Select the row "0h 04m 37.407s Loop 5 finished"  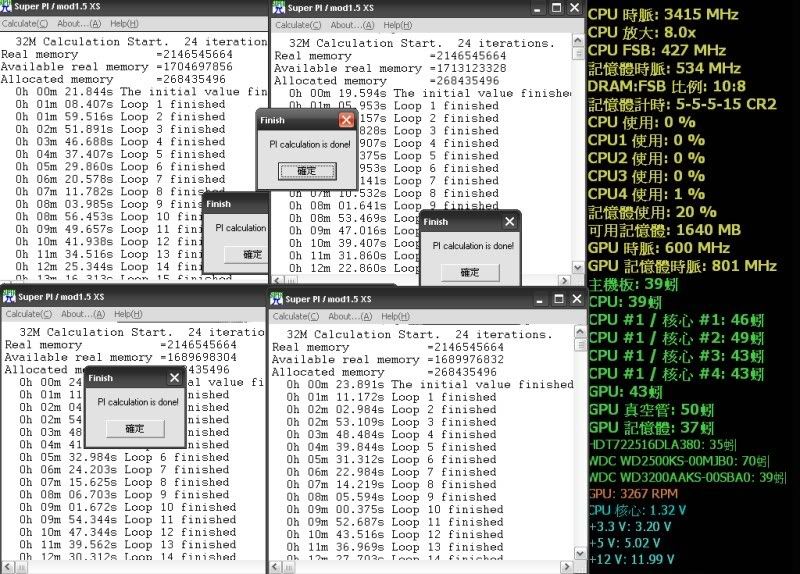click(120, 154)
